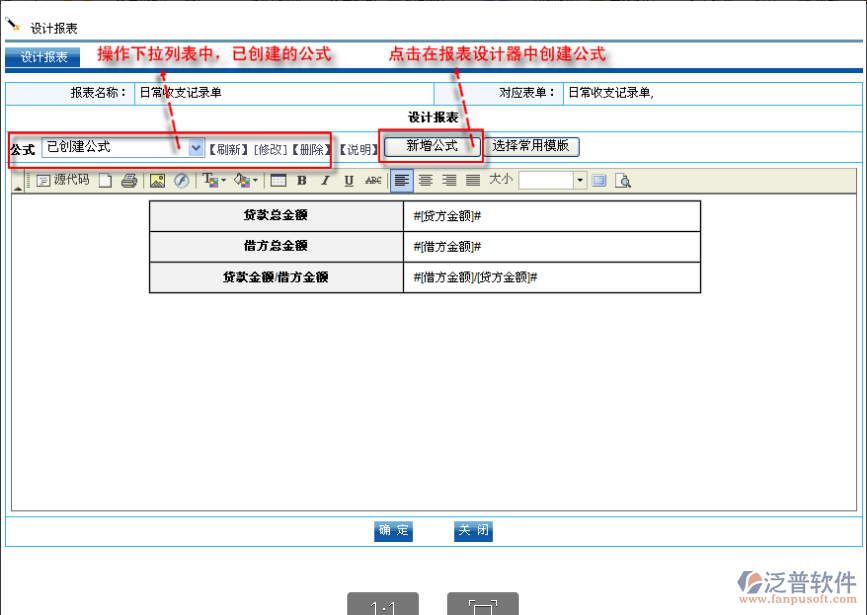Click the insert image icon
The image size is (867, 615).
tap(157, 181)
